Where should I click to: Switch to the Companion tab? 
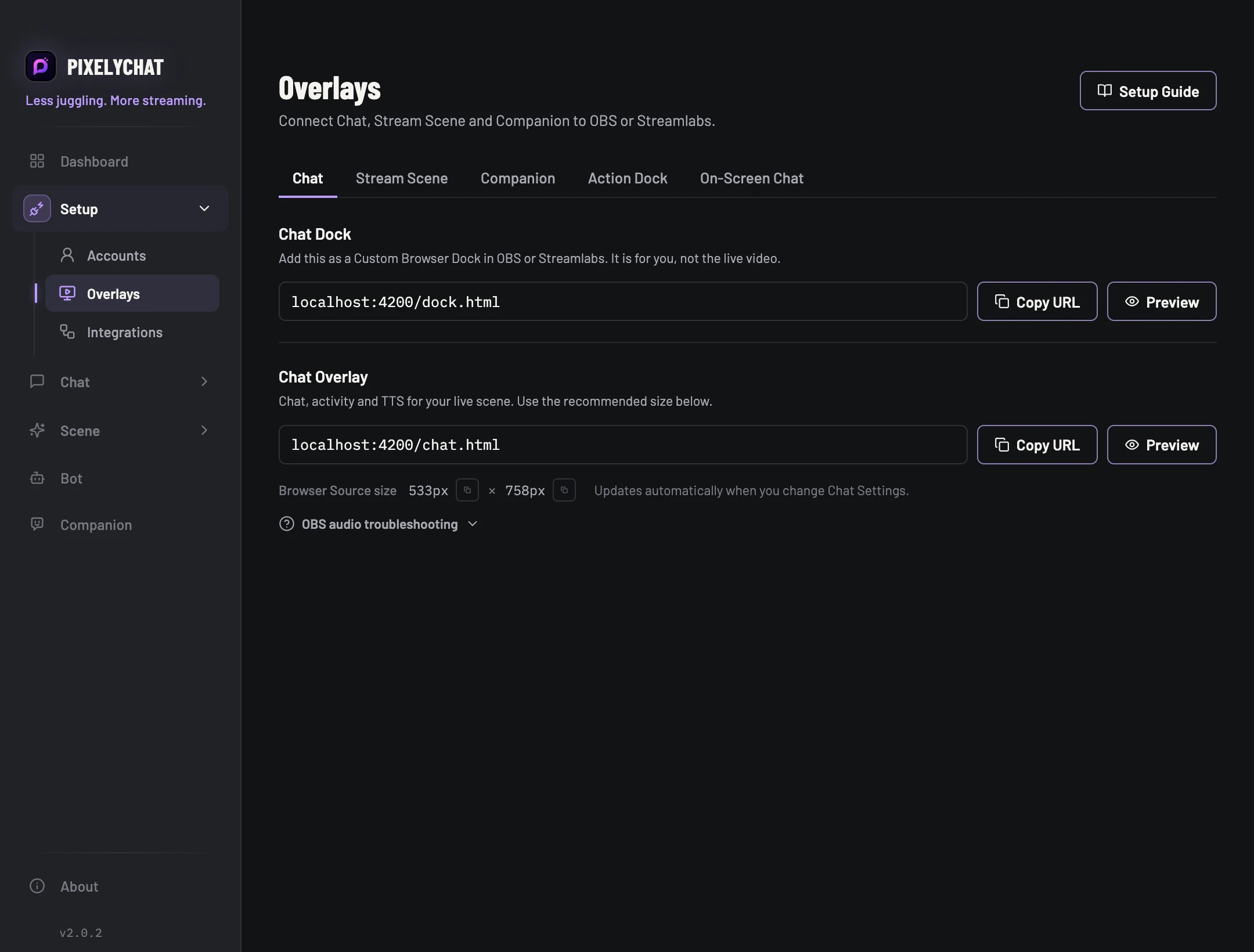click(518, 178)
